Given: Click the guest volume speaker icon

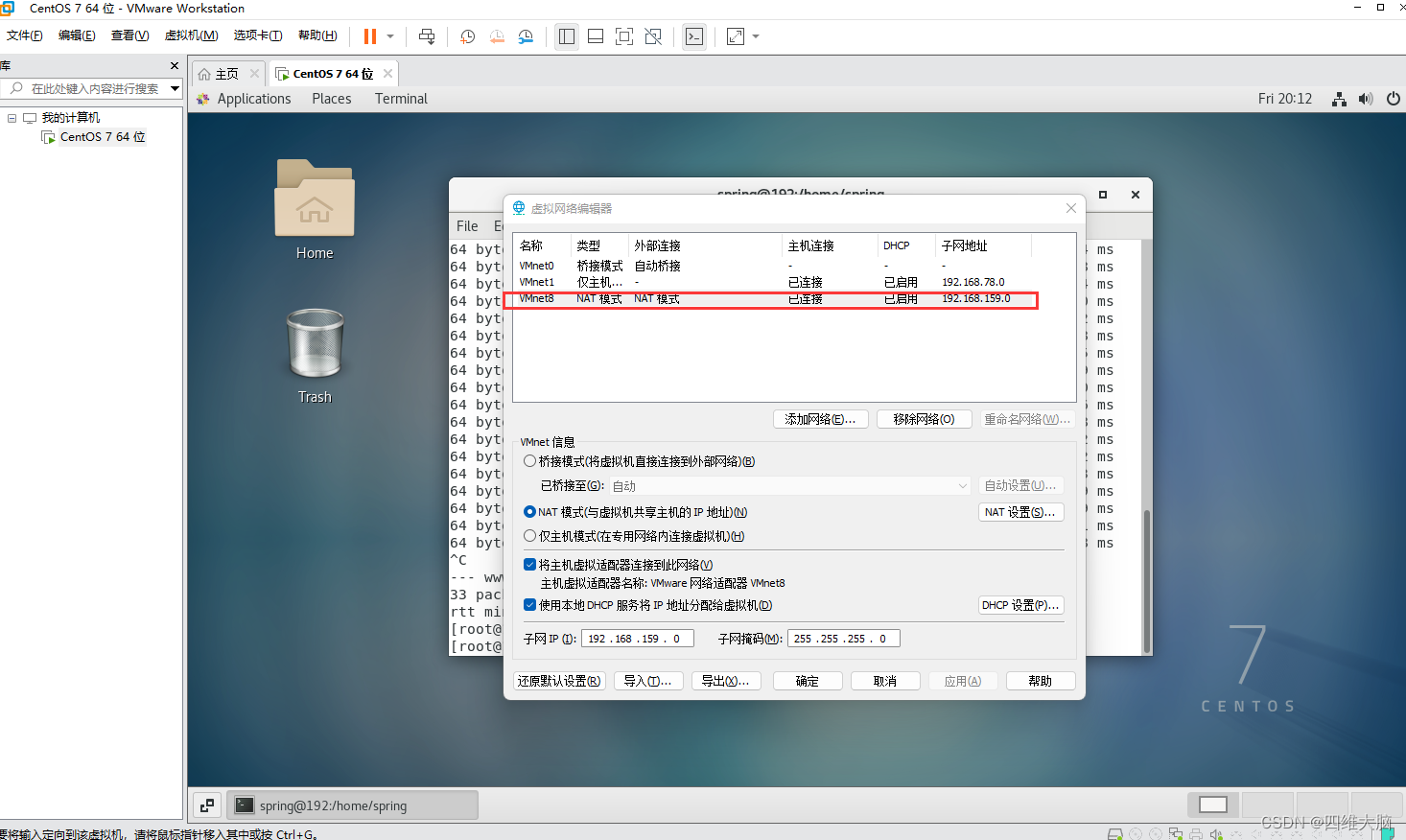Looking at the screenshot, I should [1366, 99].
